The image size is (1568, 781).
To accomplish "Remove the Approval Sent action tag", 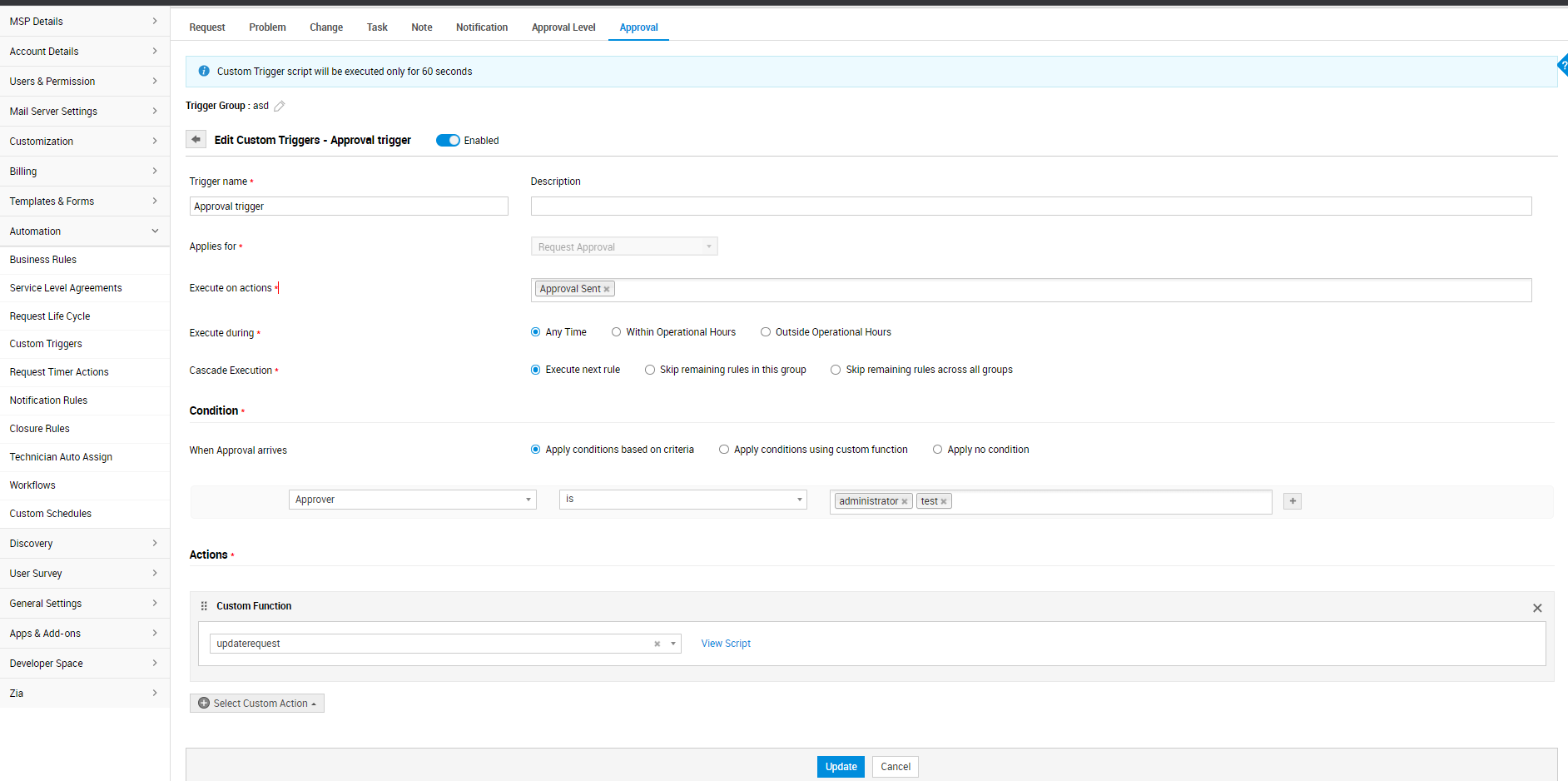I will [607, 290].
